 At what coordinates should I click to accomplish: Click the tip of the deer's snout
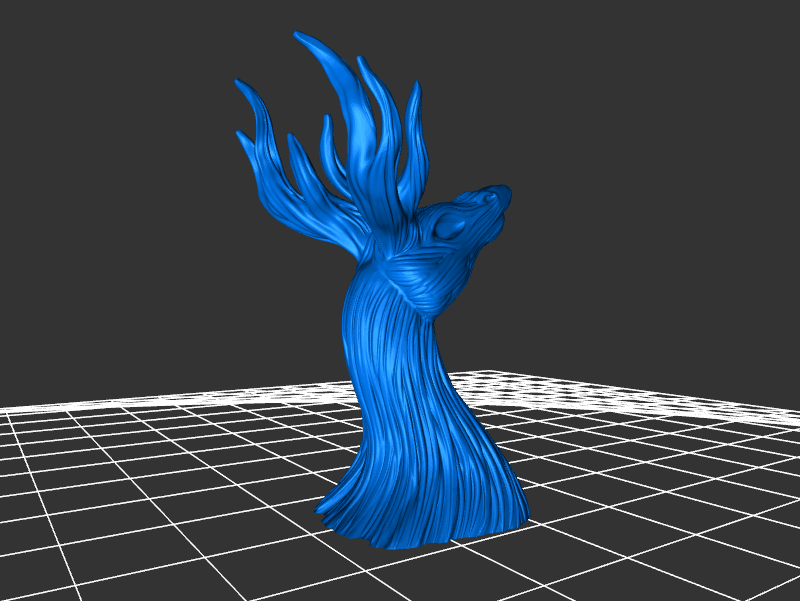pos(503,193)
